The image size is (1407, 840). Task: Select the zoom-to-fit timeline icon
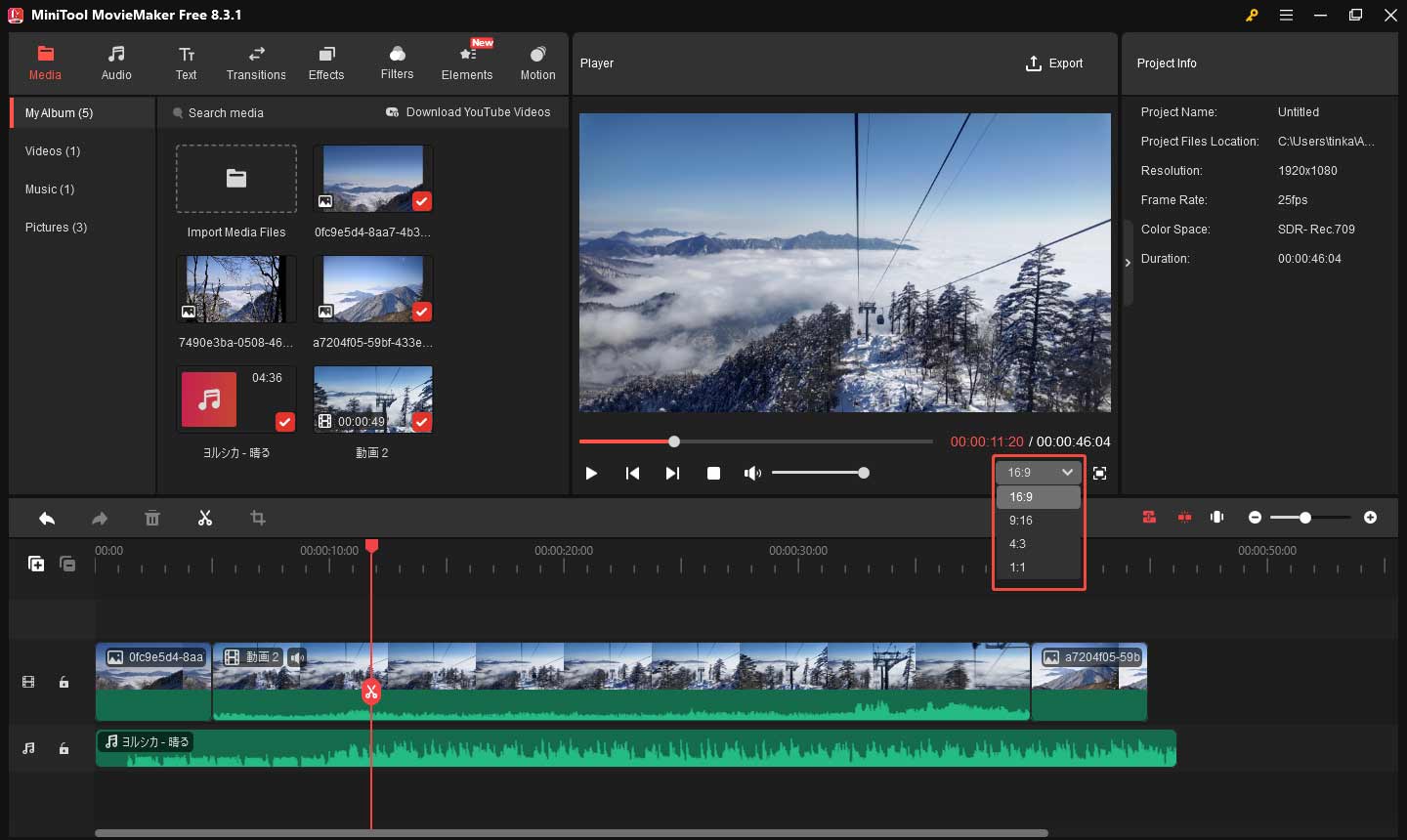[1184, 517]
